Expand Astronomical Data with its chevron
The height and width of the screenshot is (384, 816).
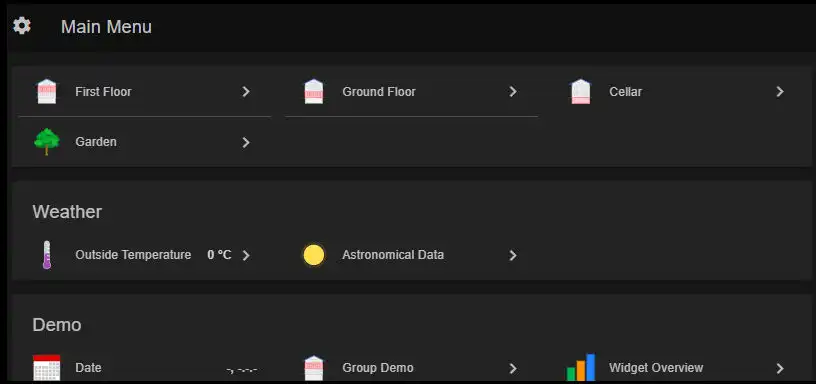pyautogui.click(x=513, y=255)
